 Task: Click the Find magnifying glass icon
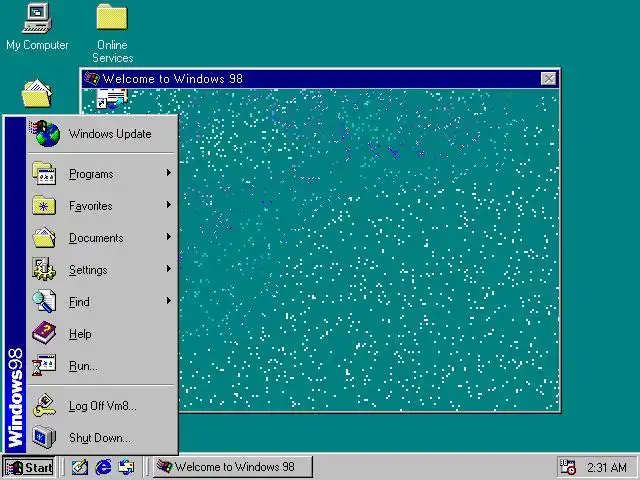(44, 301)
